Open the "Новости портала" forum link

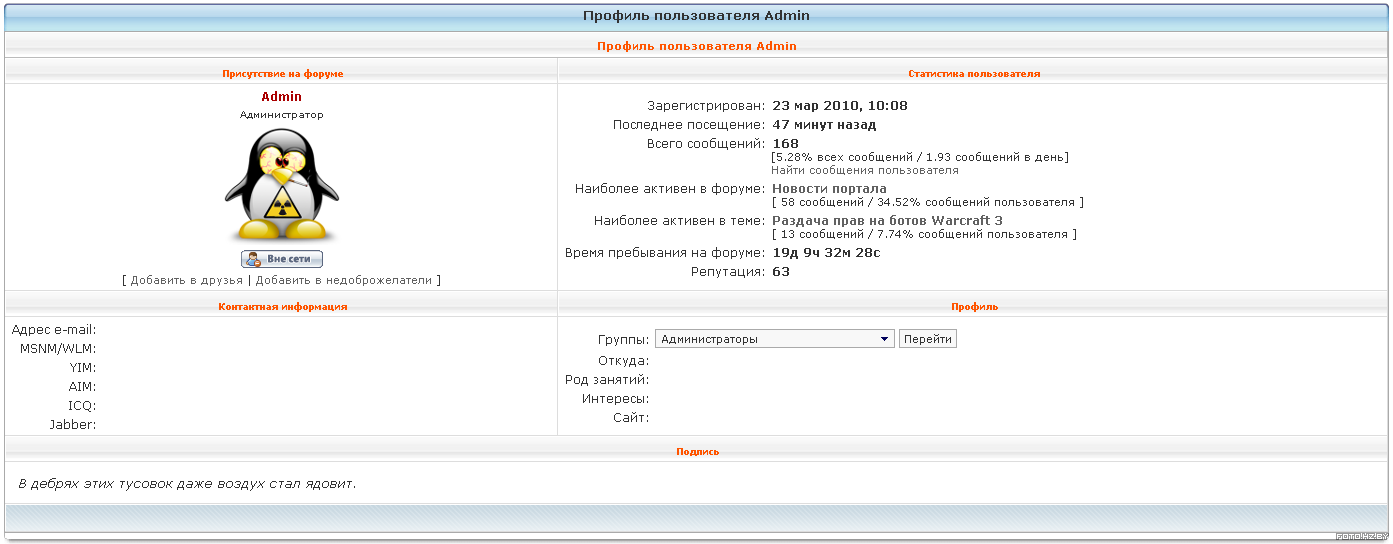pos(829,189)
